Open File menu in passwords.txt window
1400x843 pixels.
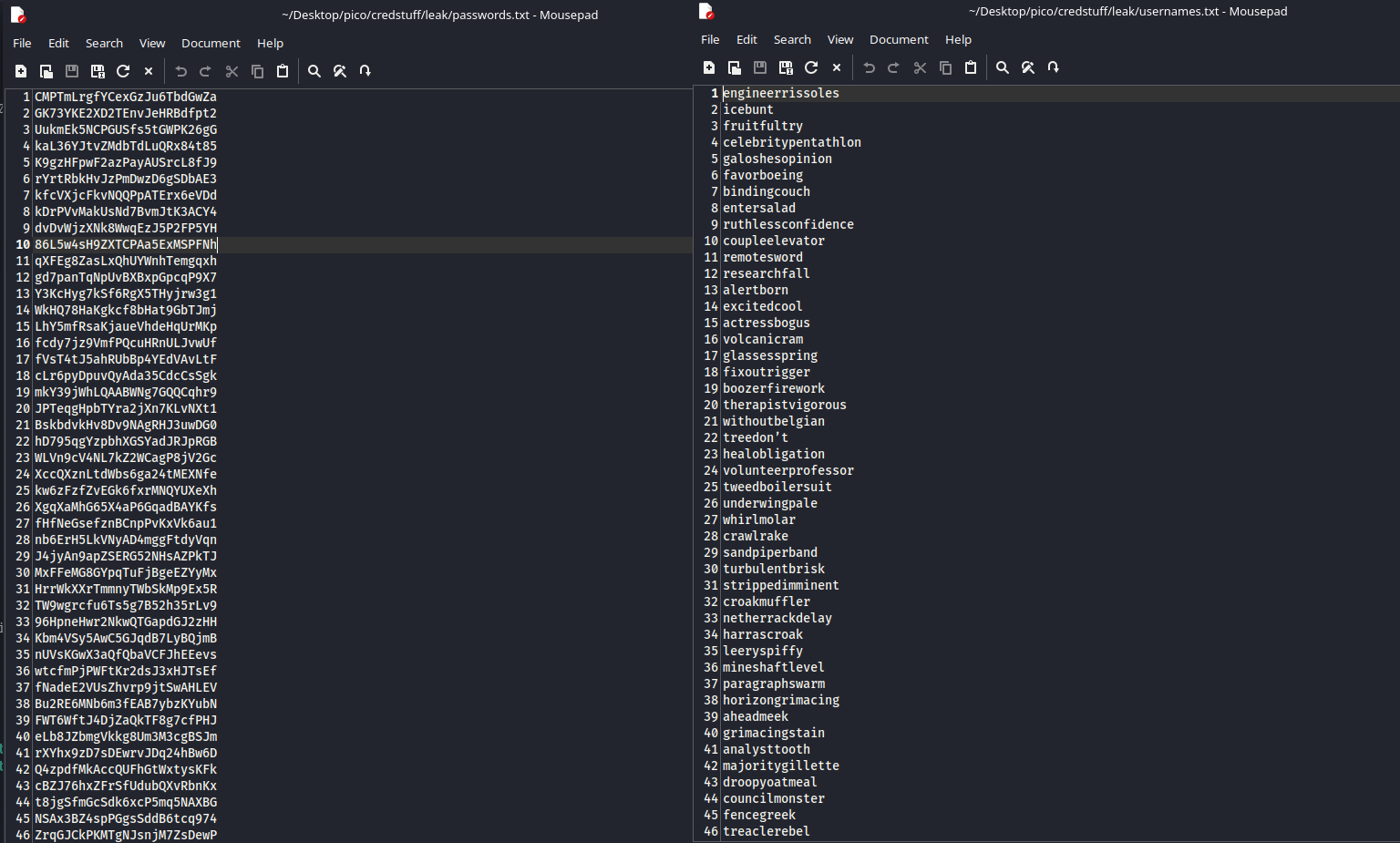(x=23, y=43)
